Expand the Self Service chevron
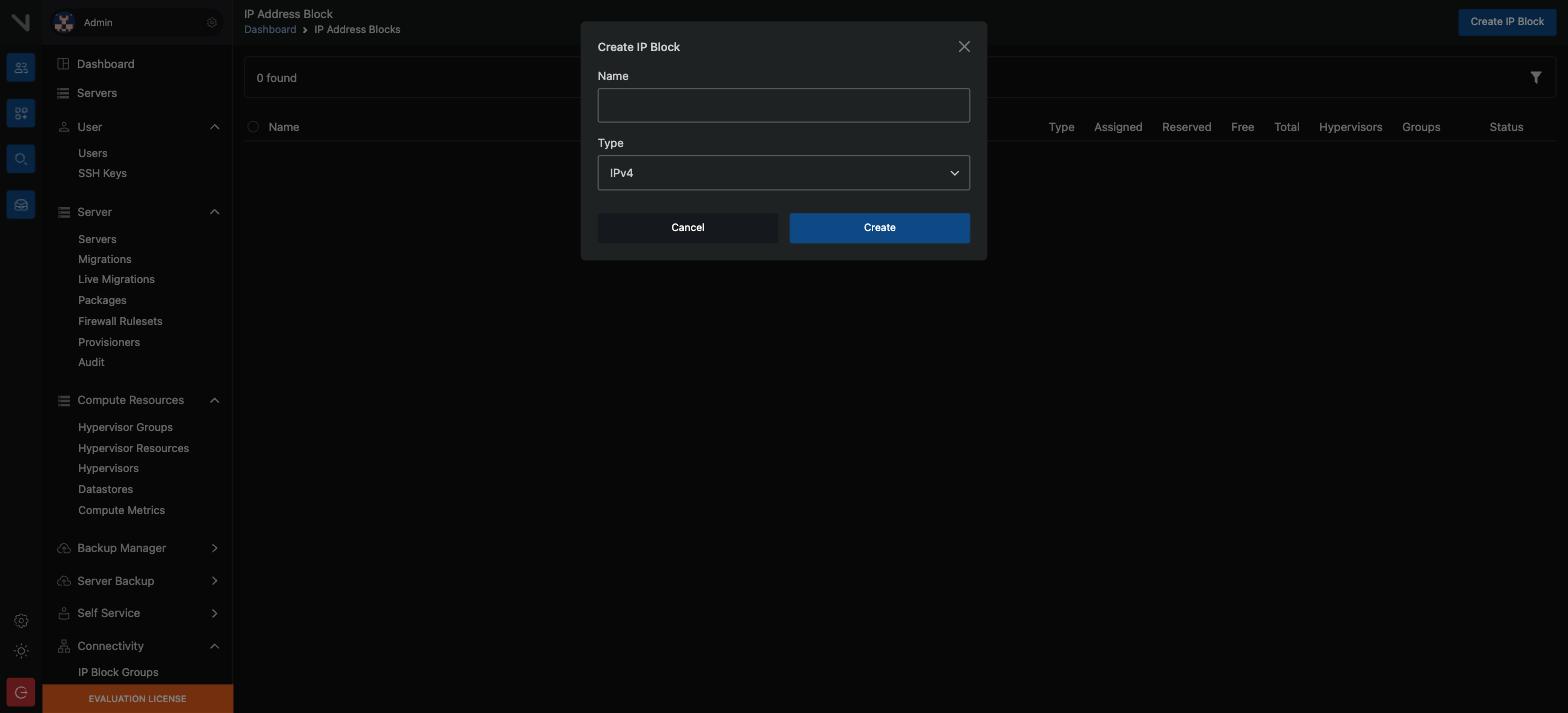 click(214, 613)
